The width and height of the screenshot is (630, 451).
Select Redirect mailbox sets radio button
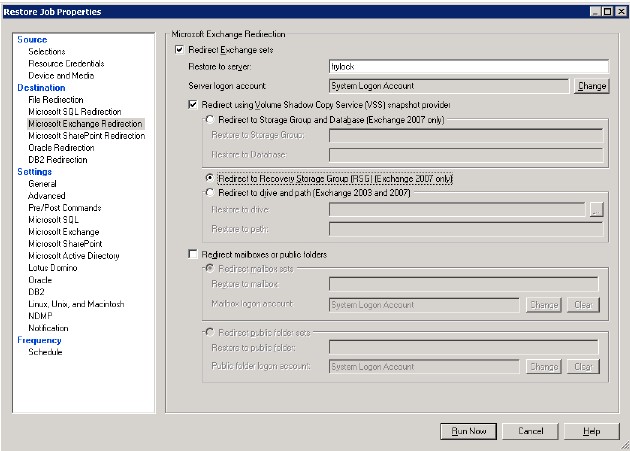pyautogui.click(x=210, y=269)
